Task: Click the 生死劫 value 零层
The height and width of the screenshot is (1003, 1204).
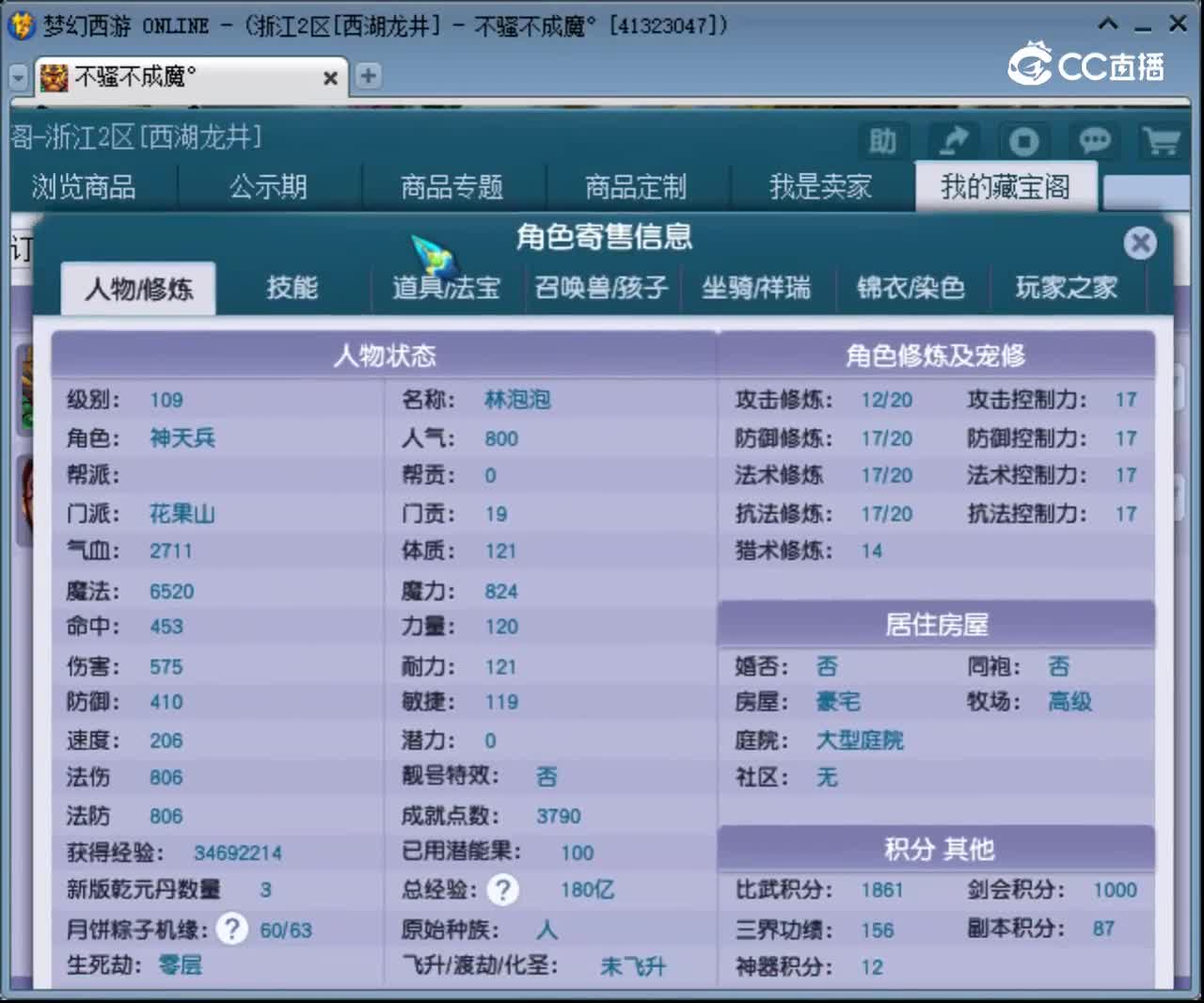Action: [180, 965]
